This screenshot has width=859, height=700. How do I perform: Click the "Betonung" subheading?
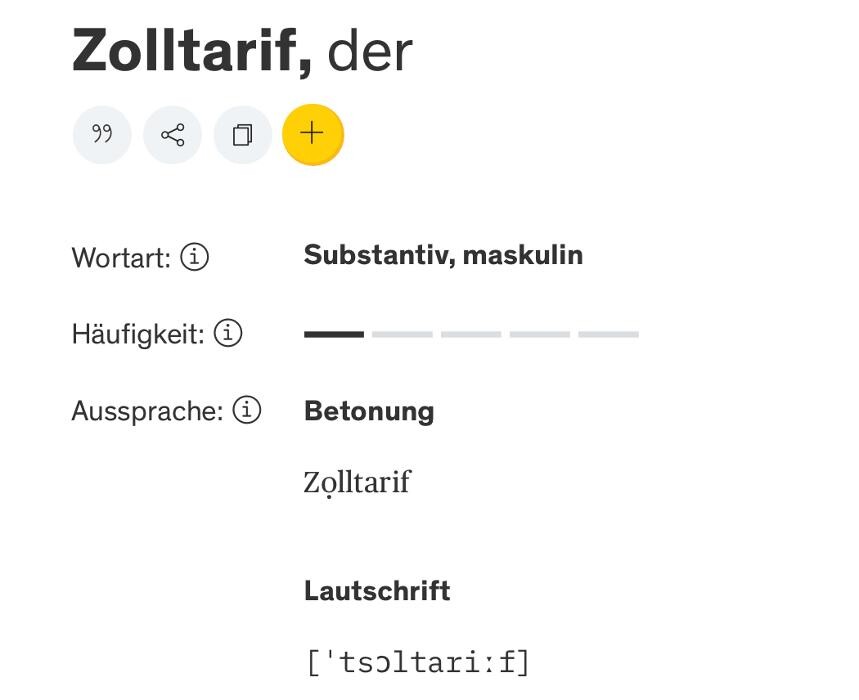pyautogui.click(x=369, y=411)
